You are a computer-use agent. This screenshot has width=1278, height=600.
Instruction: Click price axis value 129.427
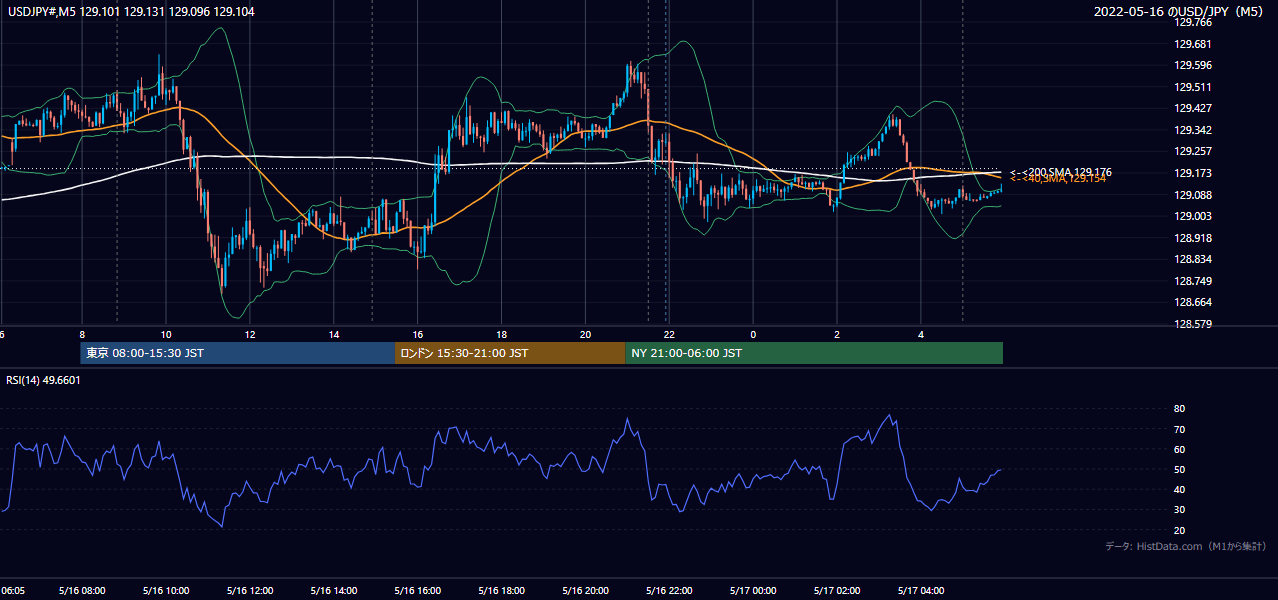[x=1192, y=108]
